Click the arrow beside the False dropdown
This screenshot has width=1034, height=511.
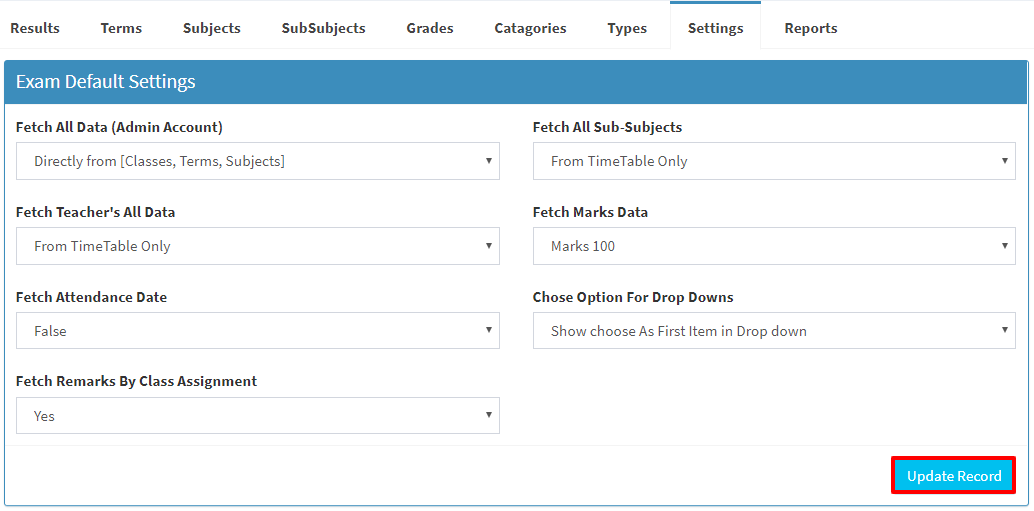point(489,330)
